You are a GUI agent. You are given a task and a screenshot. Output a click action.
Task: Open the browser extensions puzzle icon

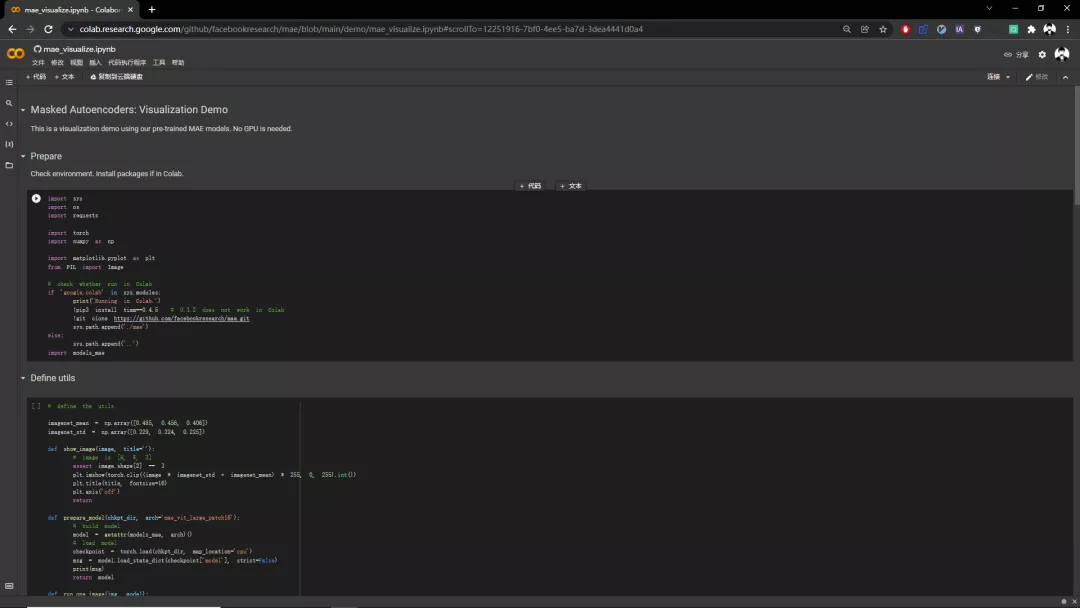click(x=1031, y=29)
